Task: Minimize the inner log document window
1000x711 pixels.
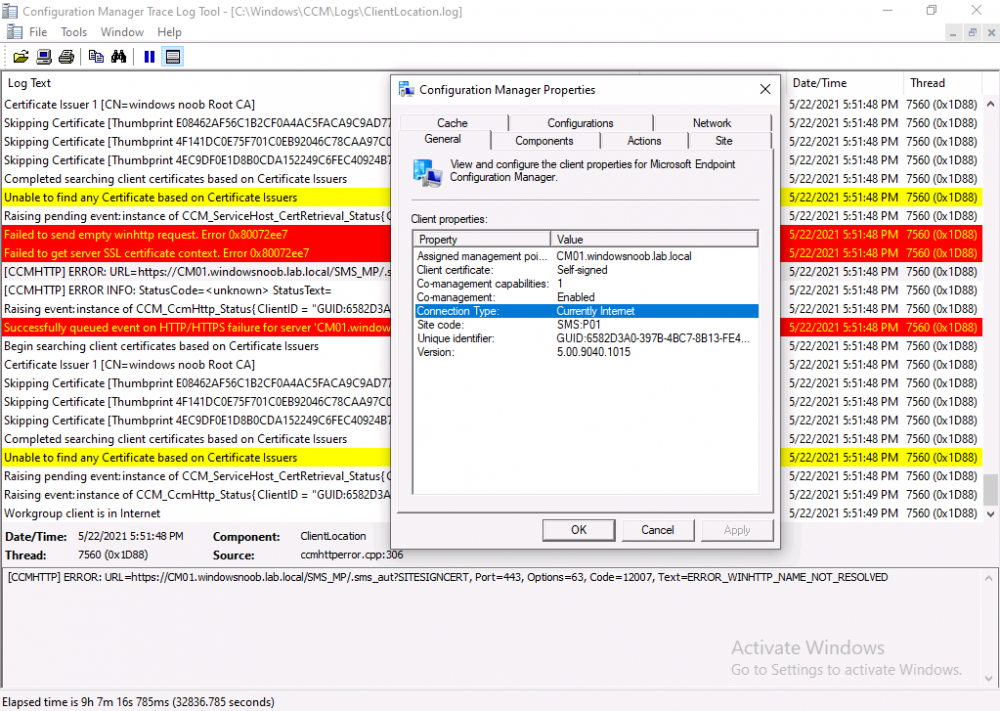Action: coord(953,33)
